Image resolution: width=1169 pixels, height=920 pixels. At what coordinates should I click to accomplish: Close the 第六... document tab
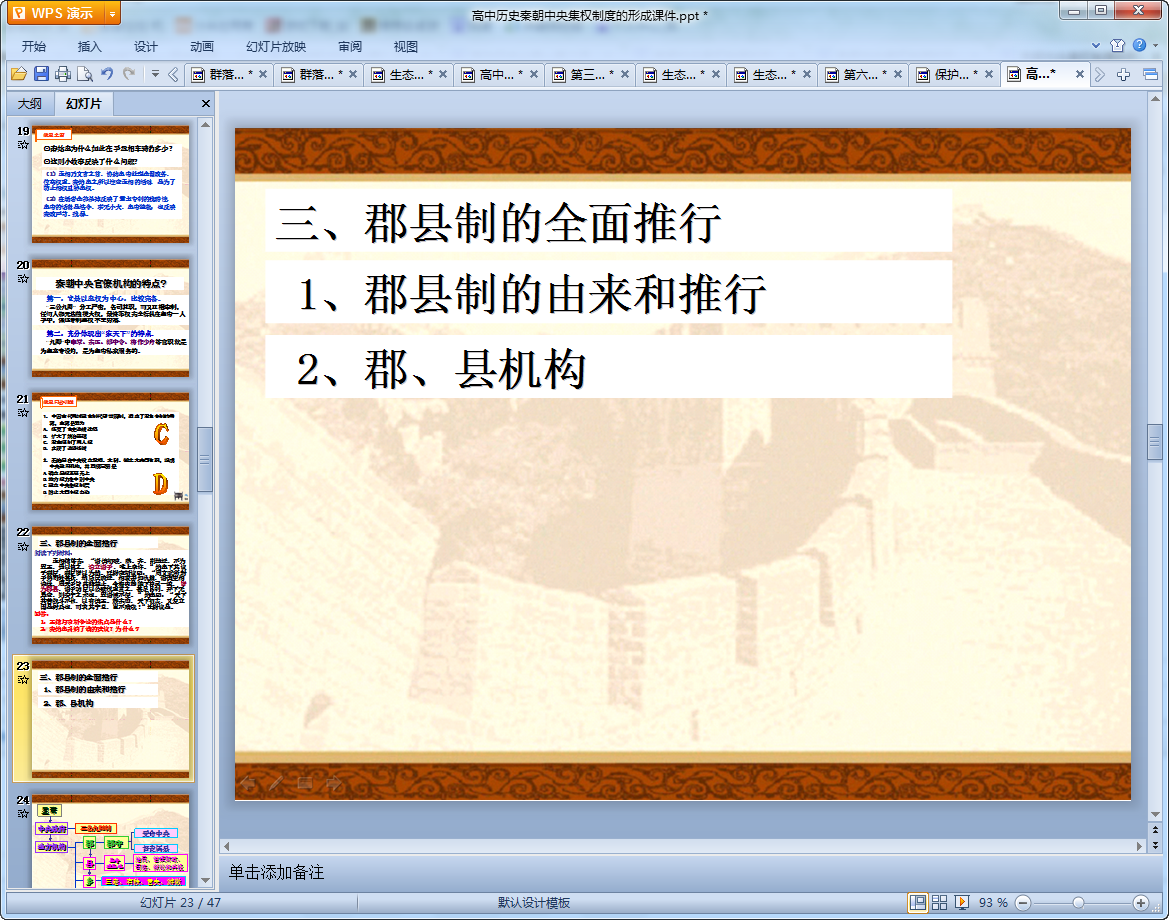click(898, 74)
